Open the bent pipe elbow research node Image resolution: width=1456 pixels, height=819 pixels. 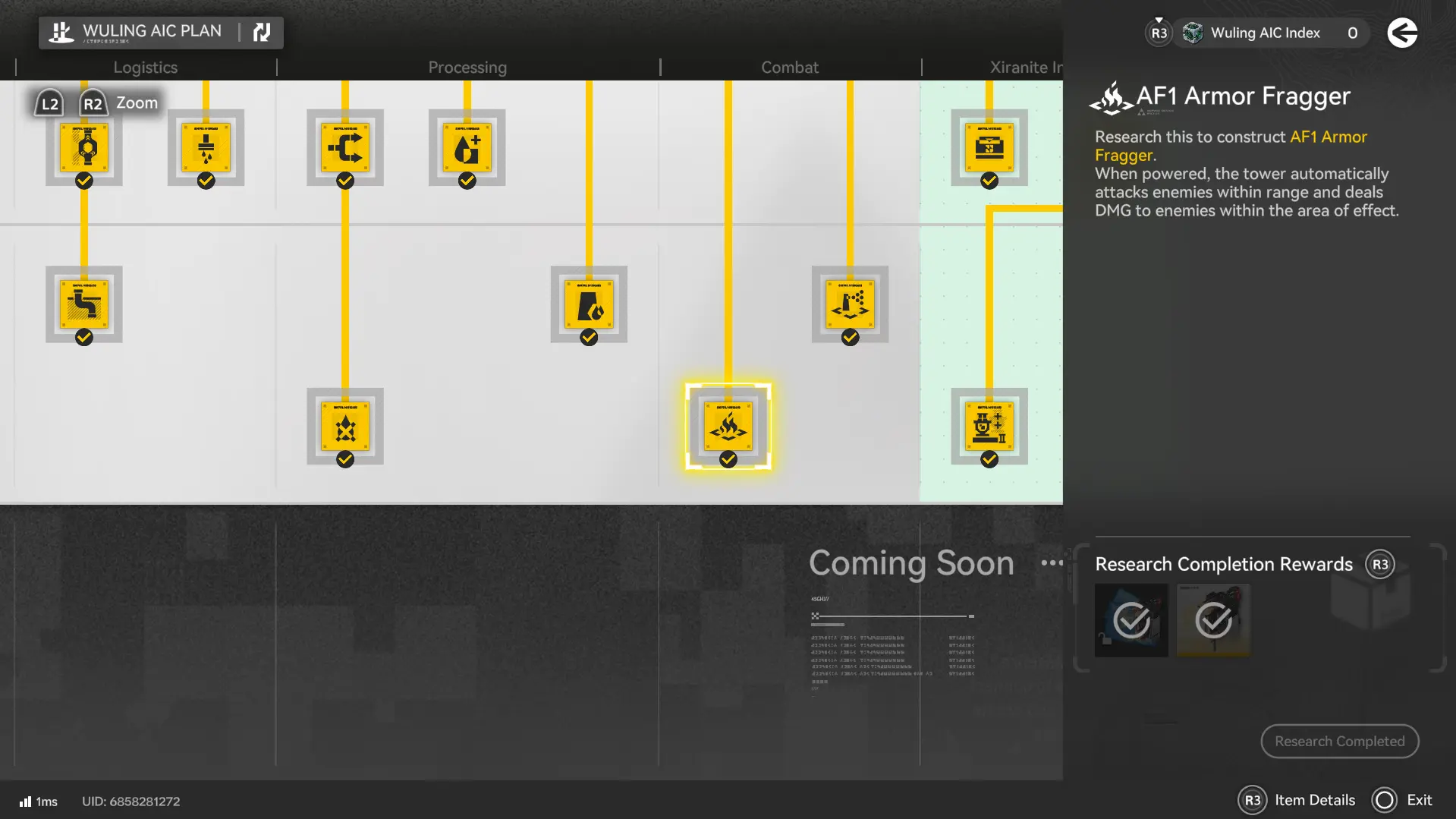(x=83, y=304)
